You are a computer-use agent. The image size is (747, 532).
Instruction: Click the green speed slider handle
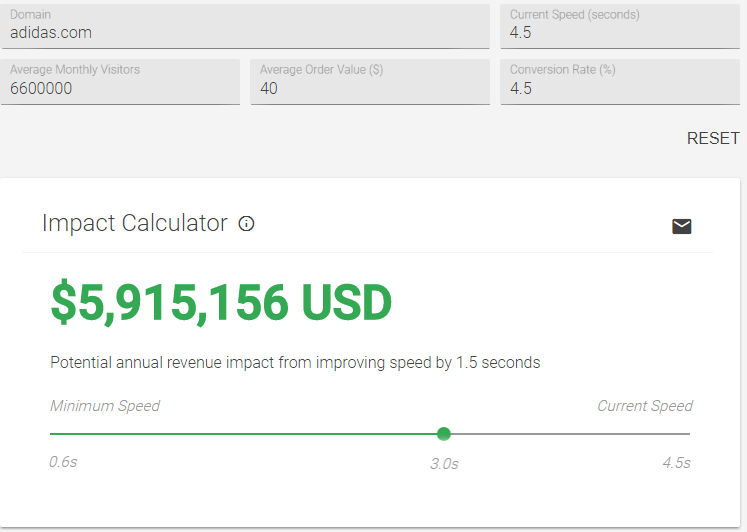[x=444, y=434]
